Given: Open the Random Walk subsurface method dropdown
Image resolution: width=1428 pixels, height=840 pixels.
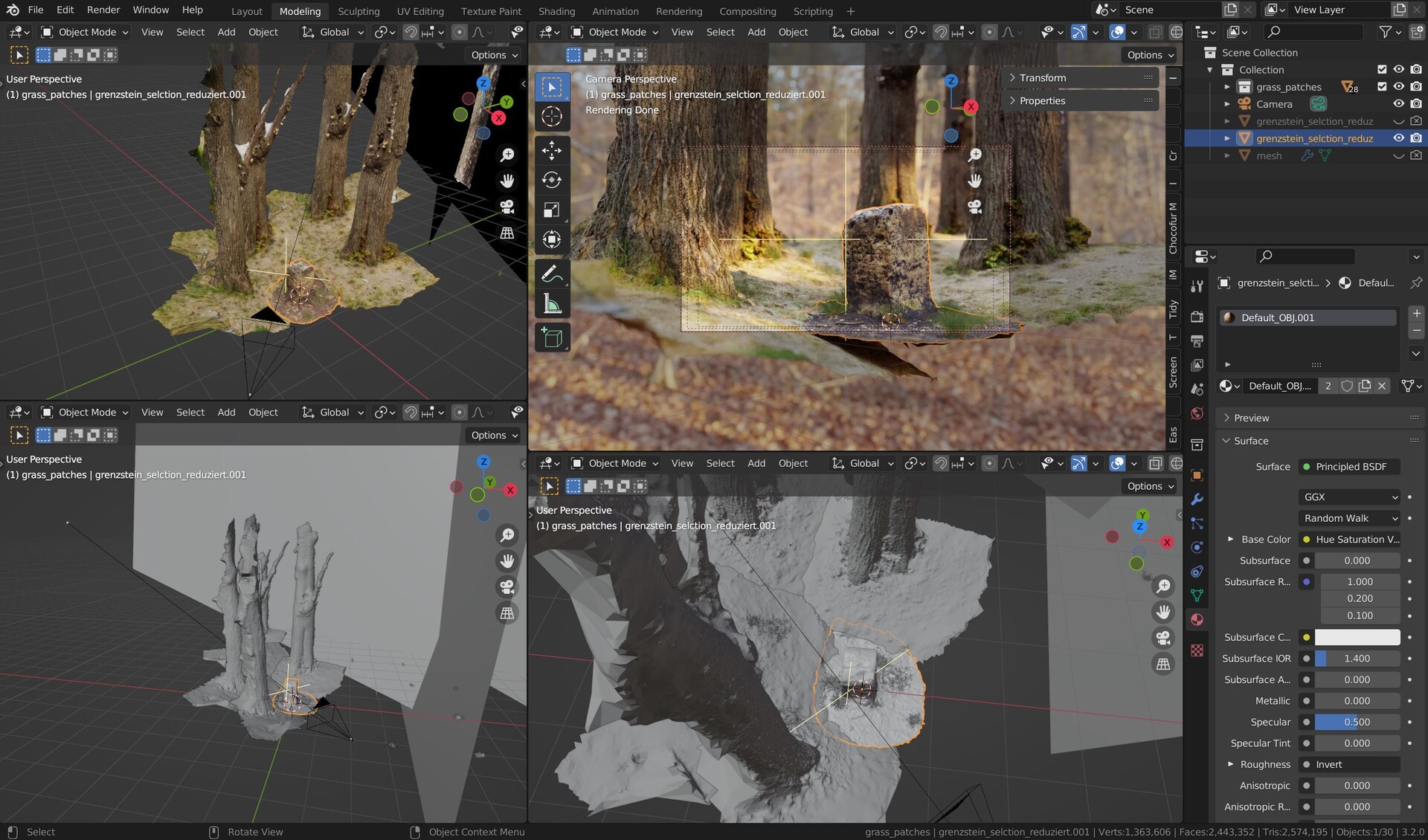Looking at the screenshot, I should [1350, 518].
